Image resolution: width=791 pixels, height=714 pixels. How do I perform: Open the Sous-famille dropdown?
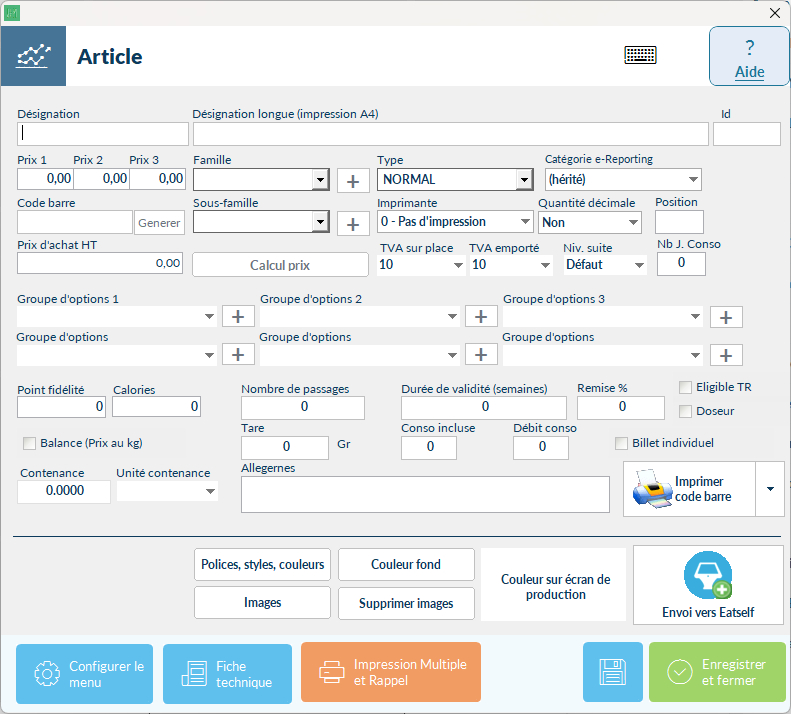pos(320,222)
